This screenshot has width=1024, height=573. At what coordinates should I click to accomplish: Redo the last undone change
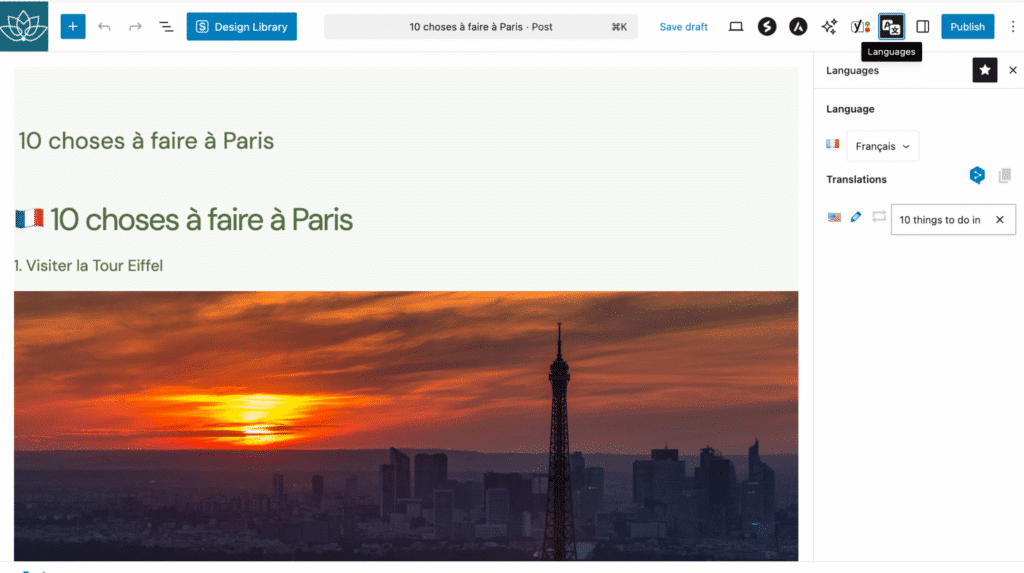coord(135,27)
